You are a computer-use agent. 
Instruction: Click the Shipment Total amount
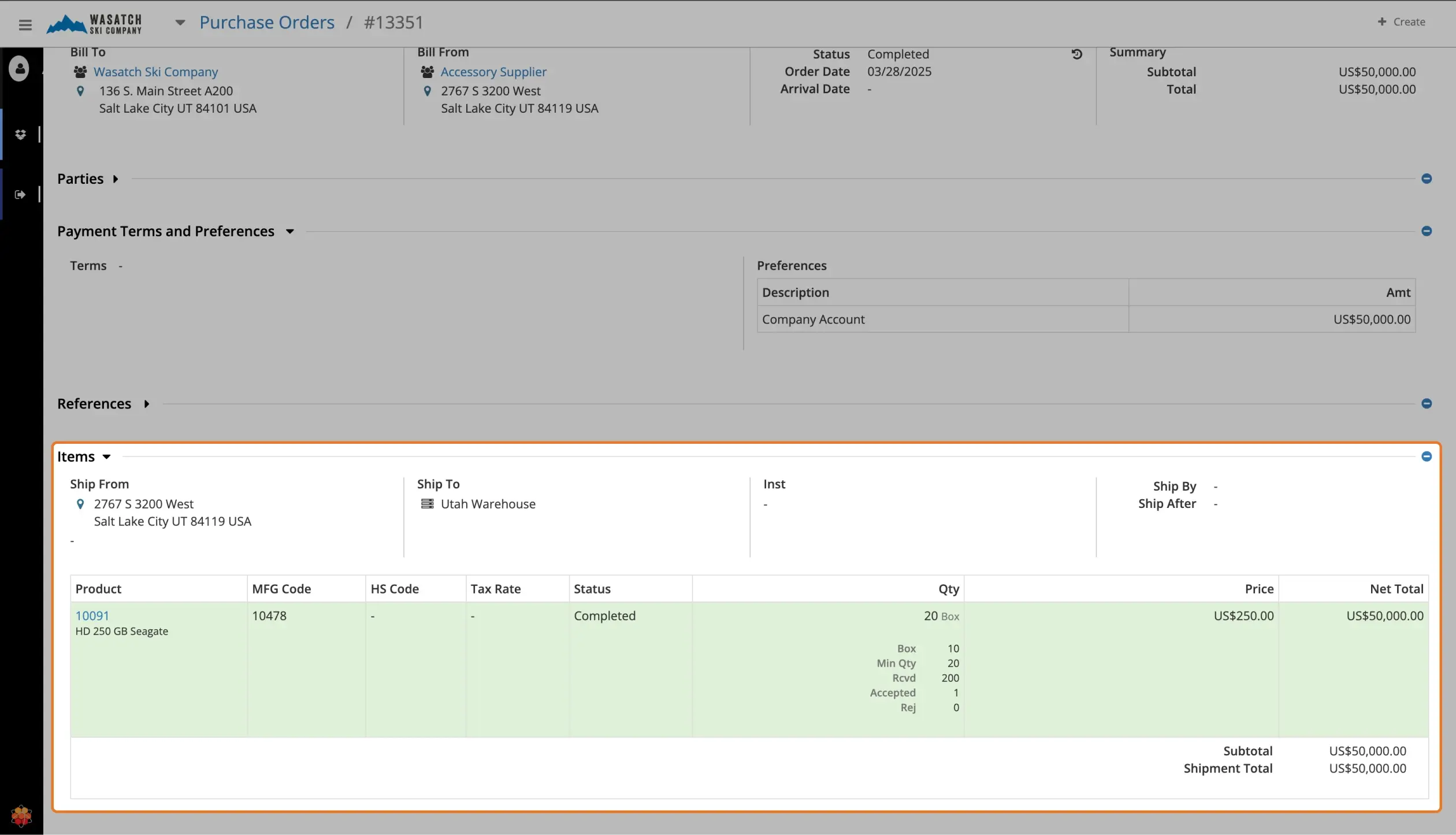pyautogui.click(x=1368, y=768)
